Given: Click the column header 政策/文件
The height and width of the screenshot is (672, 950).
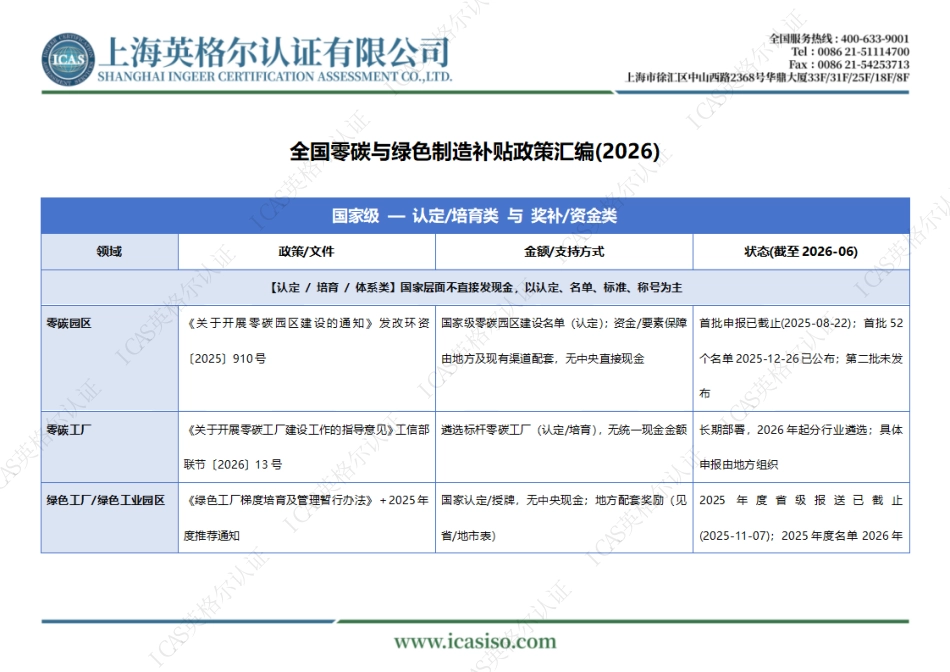Looking at the screenshot, I should tap(307, 251).
